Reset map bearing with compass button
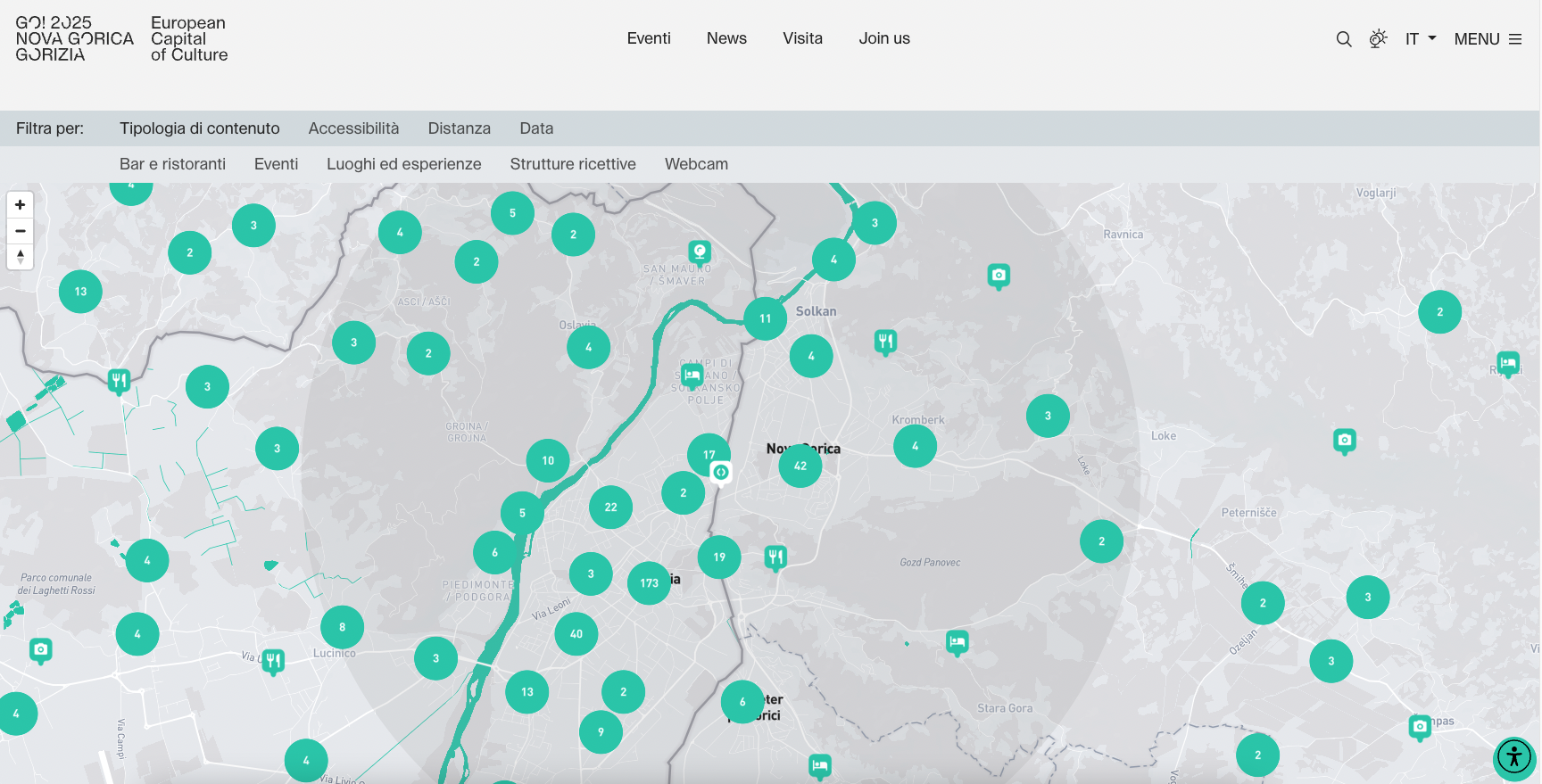This screenshot has height=784, width=1542. [x=20, y=257]
